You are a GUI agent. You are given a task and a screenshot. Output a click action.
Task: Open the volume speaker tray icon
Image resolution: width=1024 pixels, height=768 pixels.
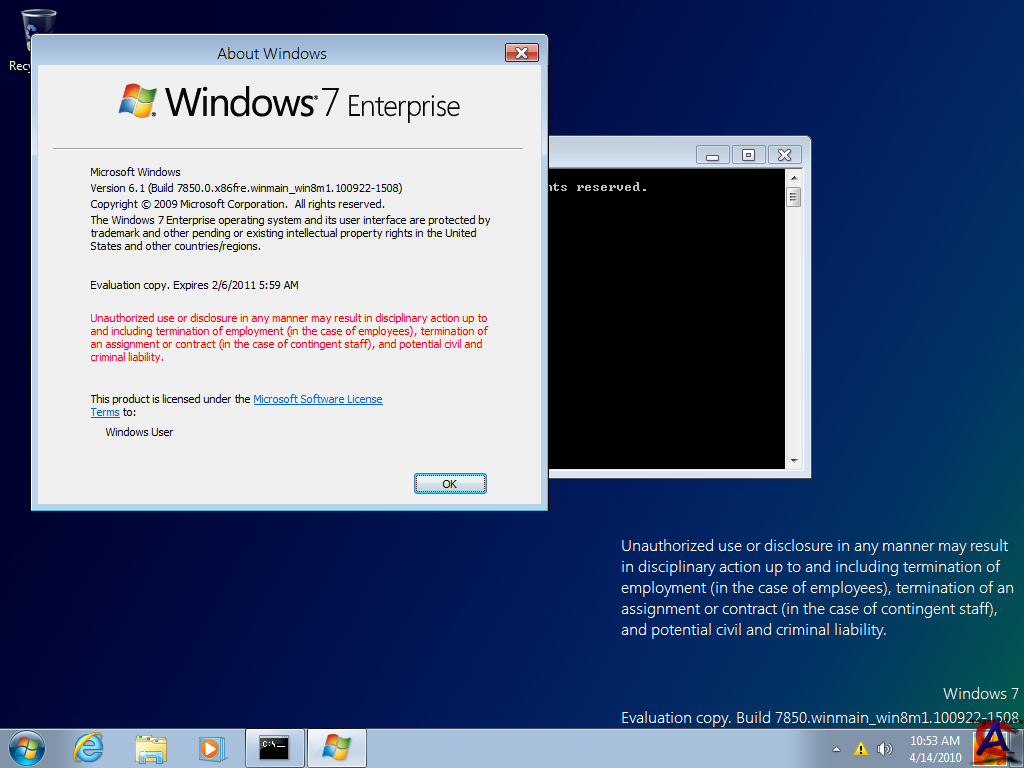(884, 749)
